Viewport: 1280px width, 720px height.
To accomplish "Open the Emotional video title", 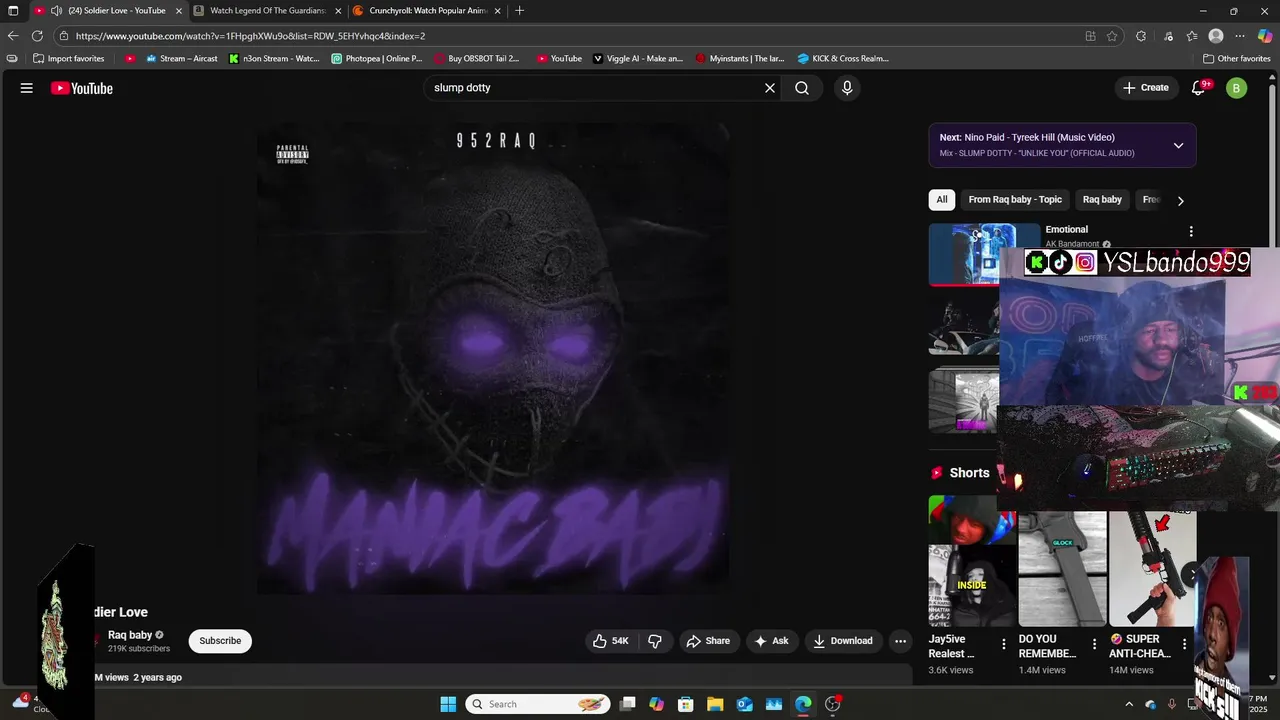I will click(1067, 230).
